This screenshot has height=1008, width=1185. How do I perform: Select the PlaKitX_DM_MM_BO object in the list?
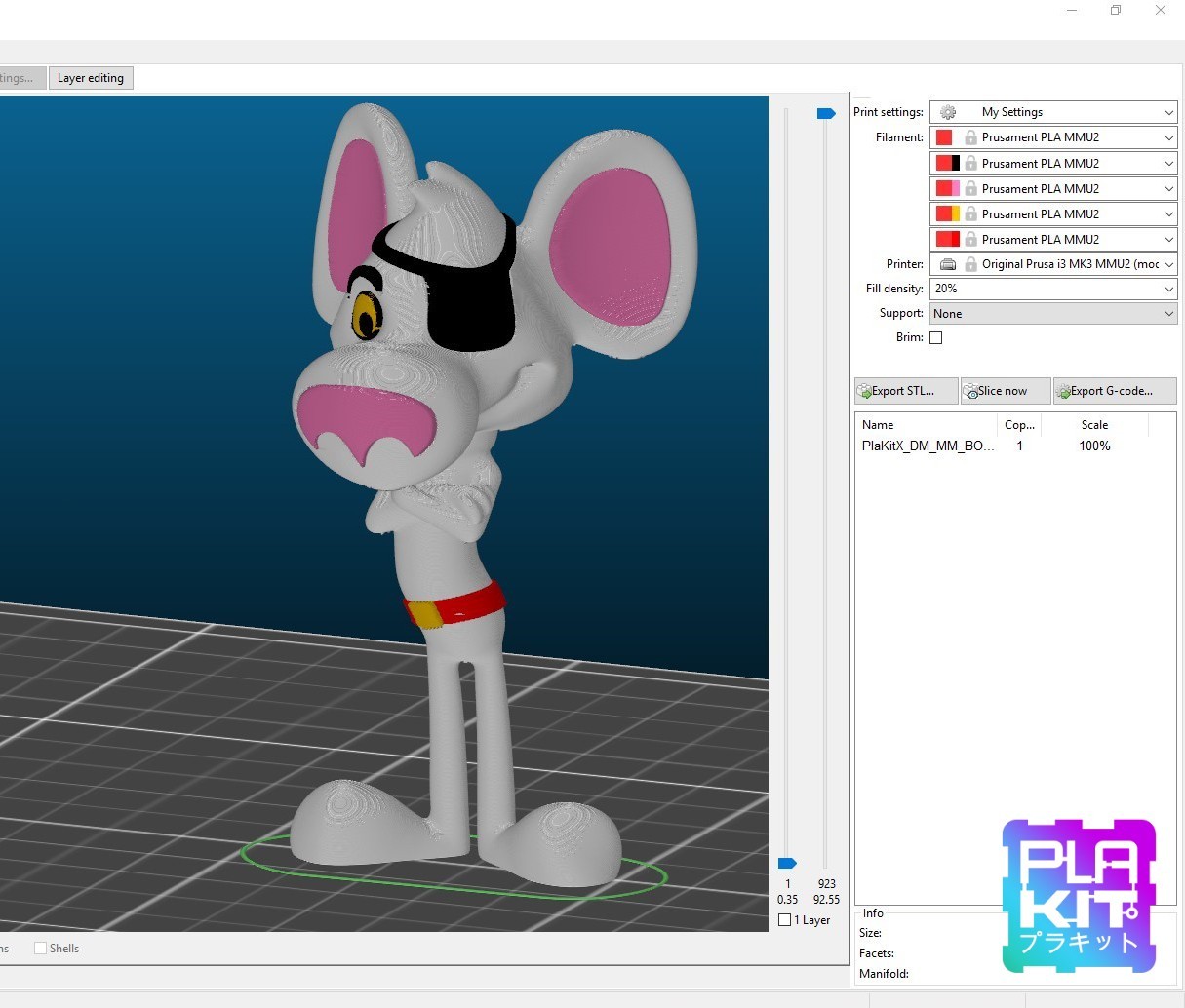927,446
